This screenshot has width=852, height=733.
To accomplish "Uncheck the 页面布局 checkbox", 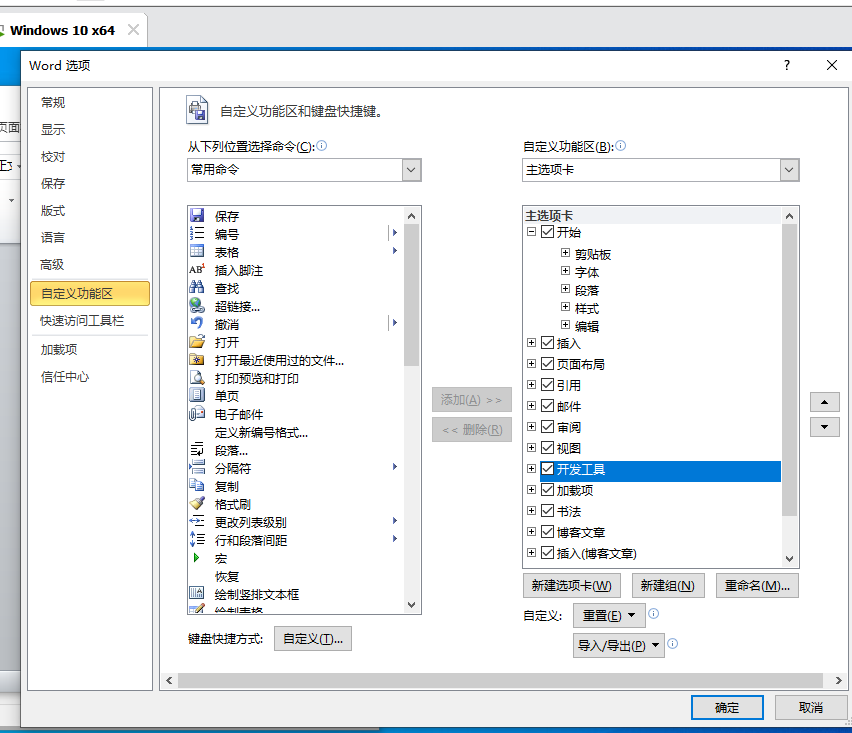I will pyautogui.click(x=548, y=364).
